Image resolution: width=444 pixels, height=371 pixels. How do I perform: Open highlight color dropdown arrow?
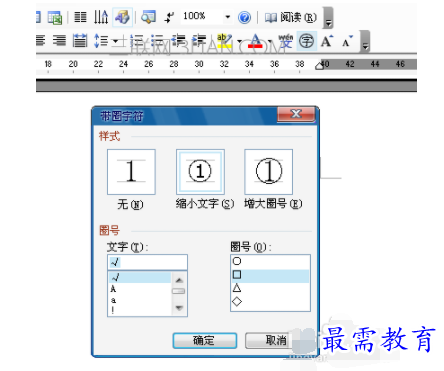tap(239, 41)
